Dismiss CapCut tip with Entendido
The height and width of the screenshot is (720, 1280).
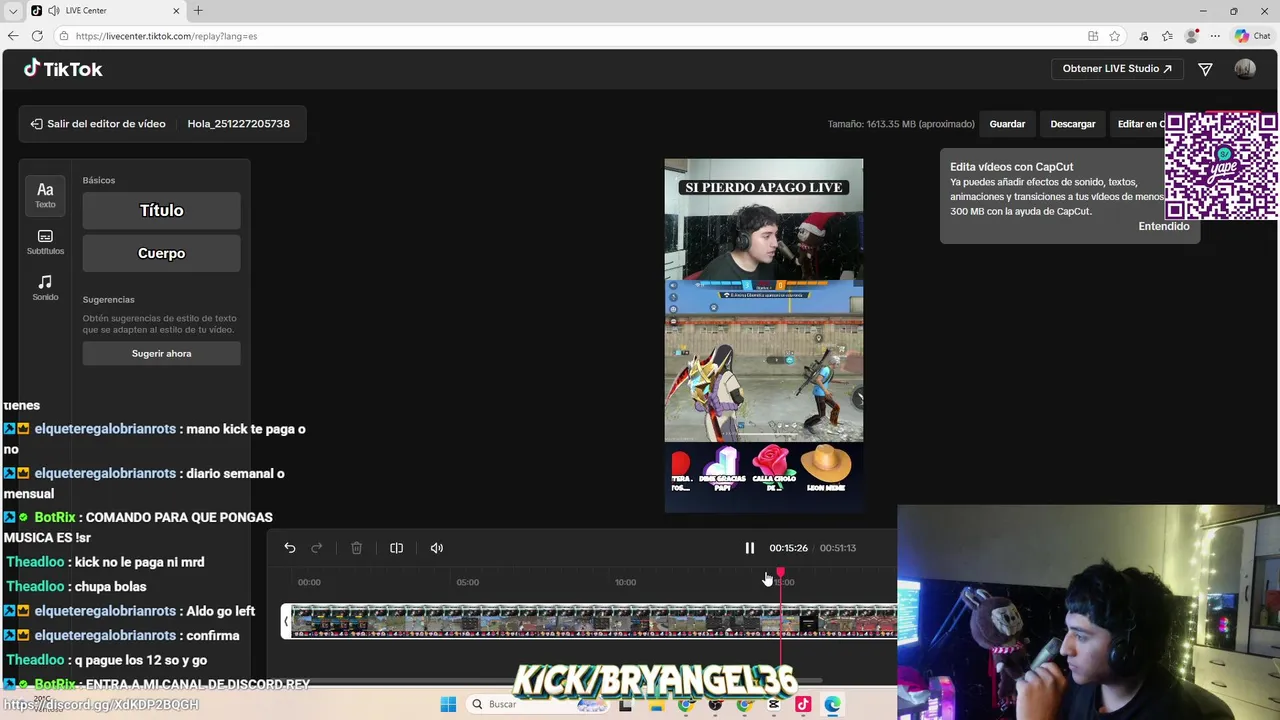click(1164, 226)
